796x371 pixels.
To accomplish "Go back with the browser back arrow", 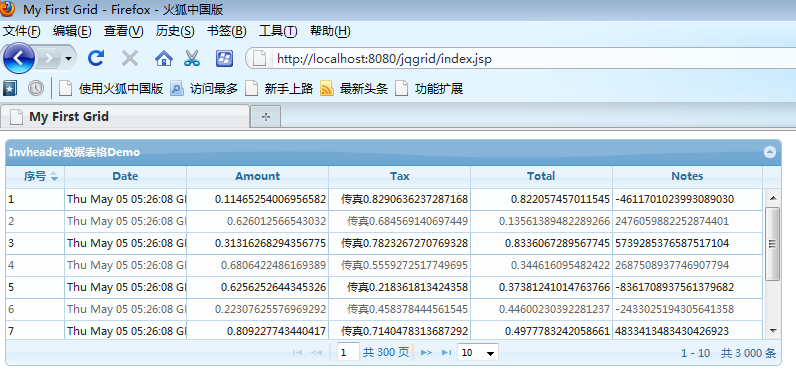I will point(18,59).
